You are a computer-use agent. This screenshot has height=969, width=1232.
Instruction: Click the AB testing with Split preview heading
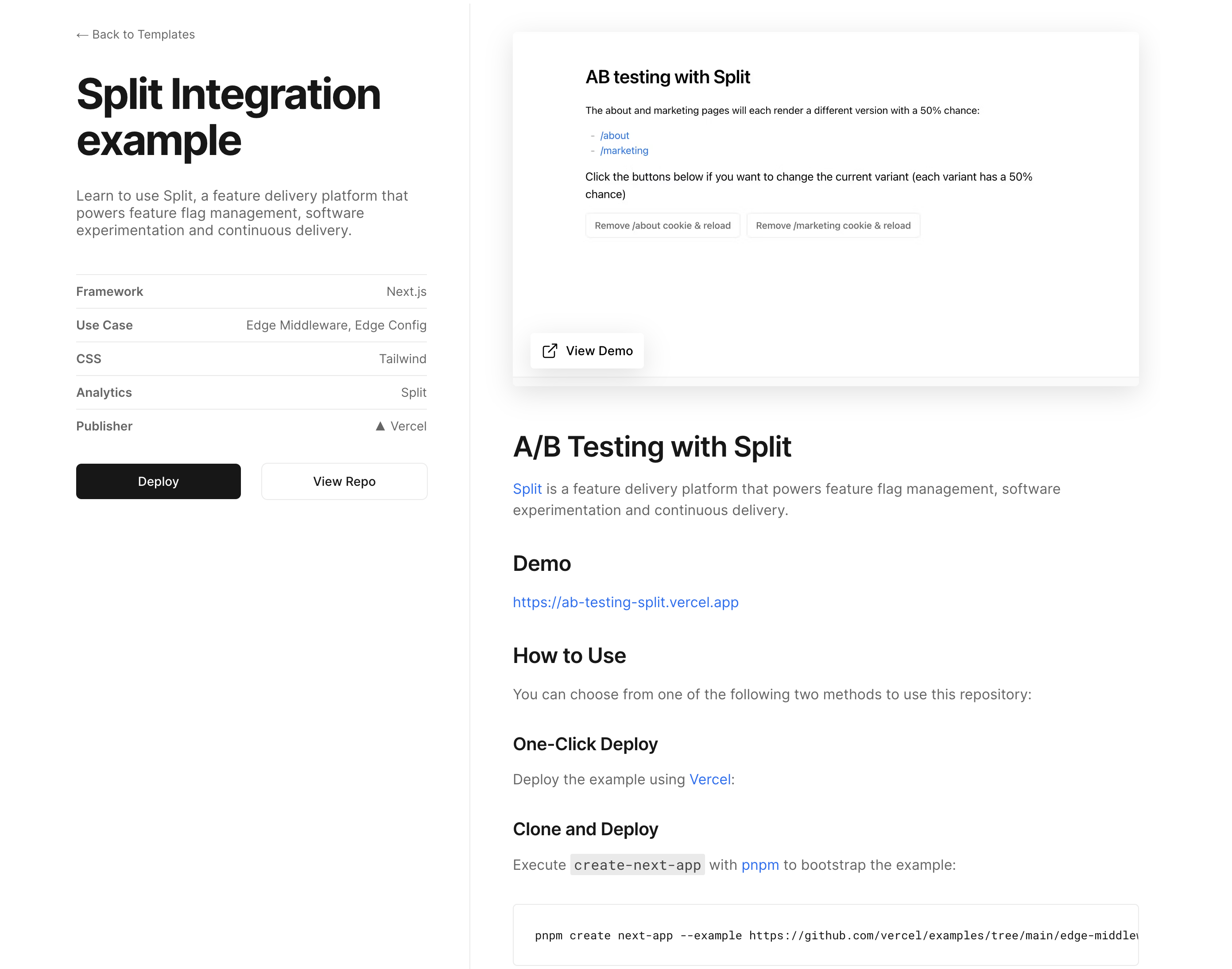tap(668, 77)
